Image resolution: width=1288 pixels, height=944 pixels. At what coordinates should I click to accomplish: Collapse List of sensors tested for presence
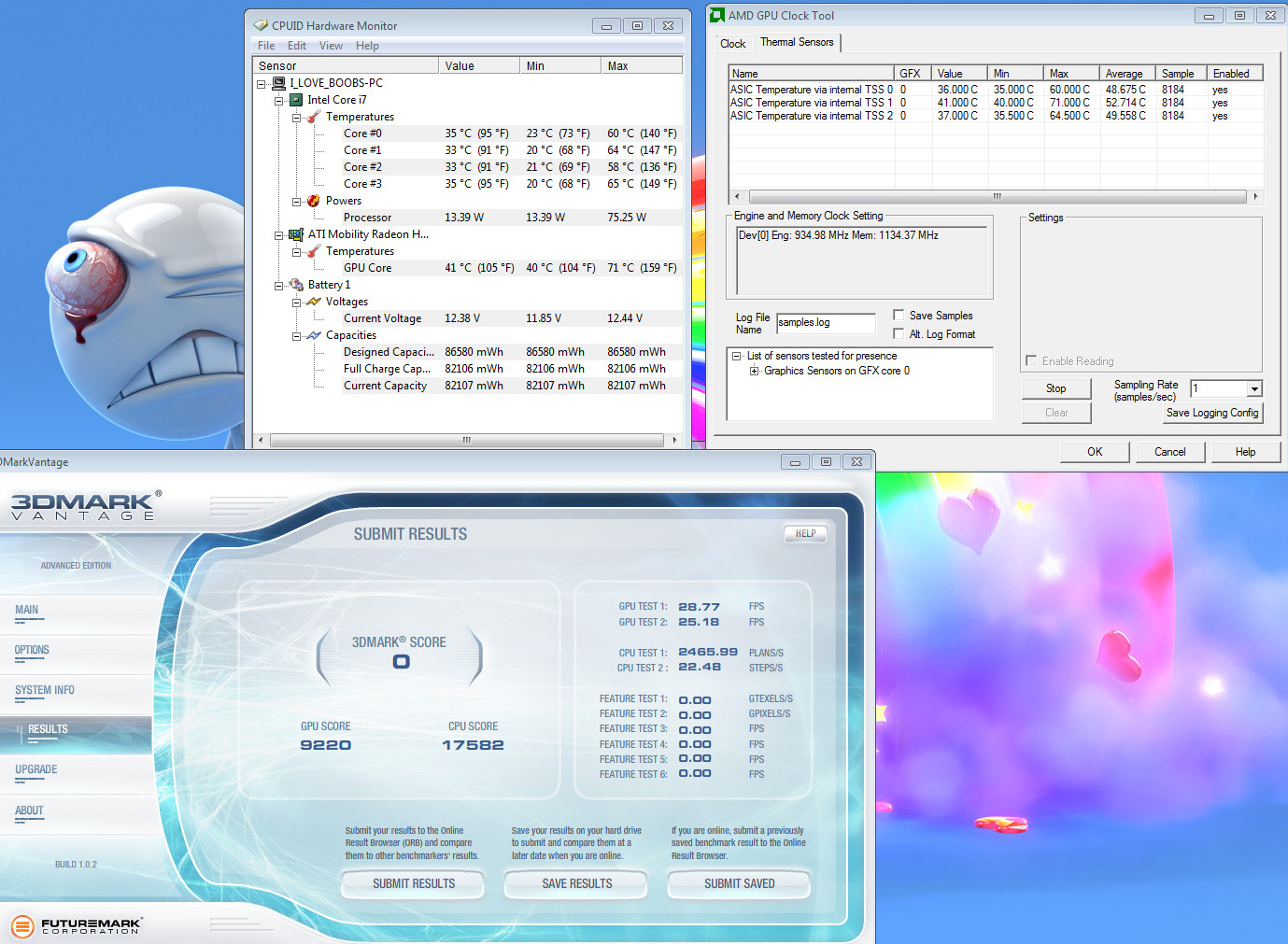[737, 356]
